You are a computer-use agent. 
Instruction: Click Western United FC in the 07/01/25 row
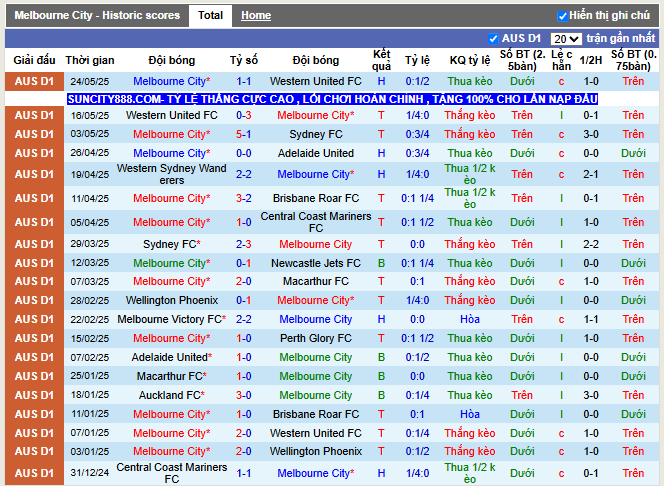coord(315,433)
